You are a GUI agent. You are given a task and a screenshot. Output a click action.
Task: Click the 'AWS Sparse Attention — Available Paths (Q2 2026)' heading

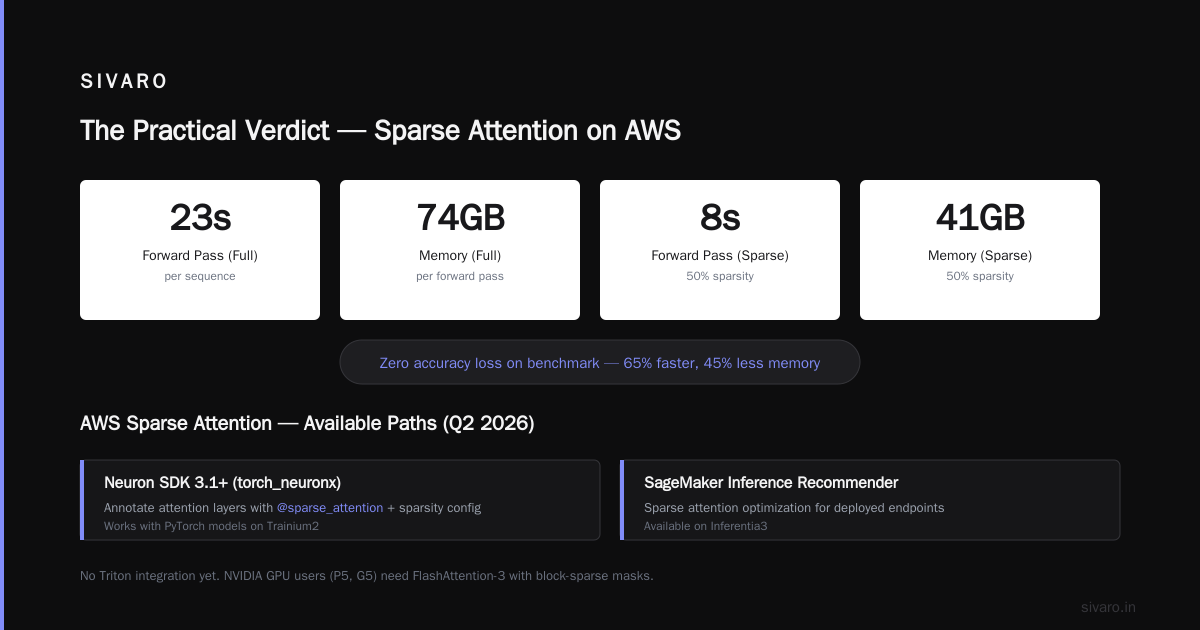307,423
